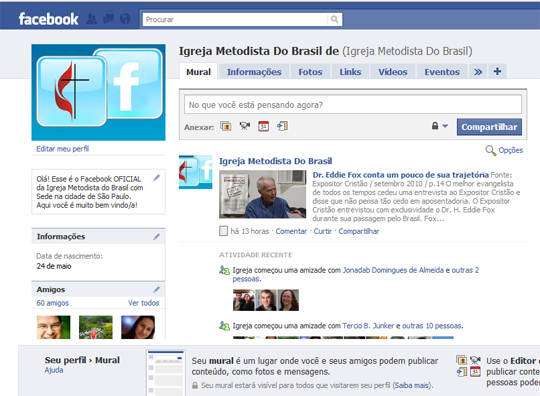
Task: Open 'outras 10 pessoas' link
Action: point(432,326)
